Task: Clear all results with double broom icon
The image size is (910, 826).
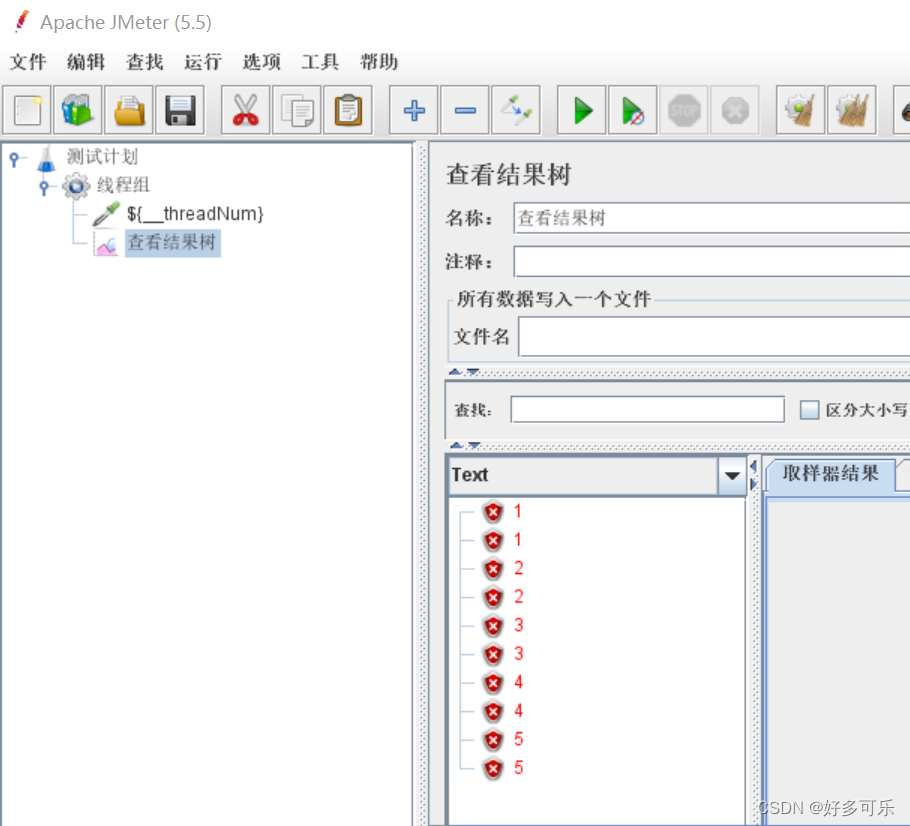Action: [x=851, y=110]
